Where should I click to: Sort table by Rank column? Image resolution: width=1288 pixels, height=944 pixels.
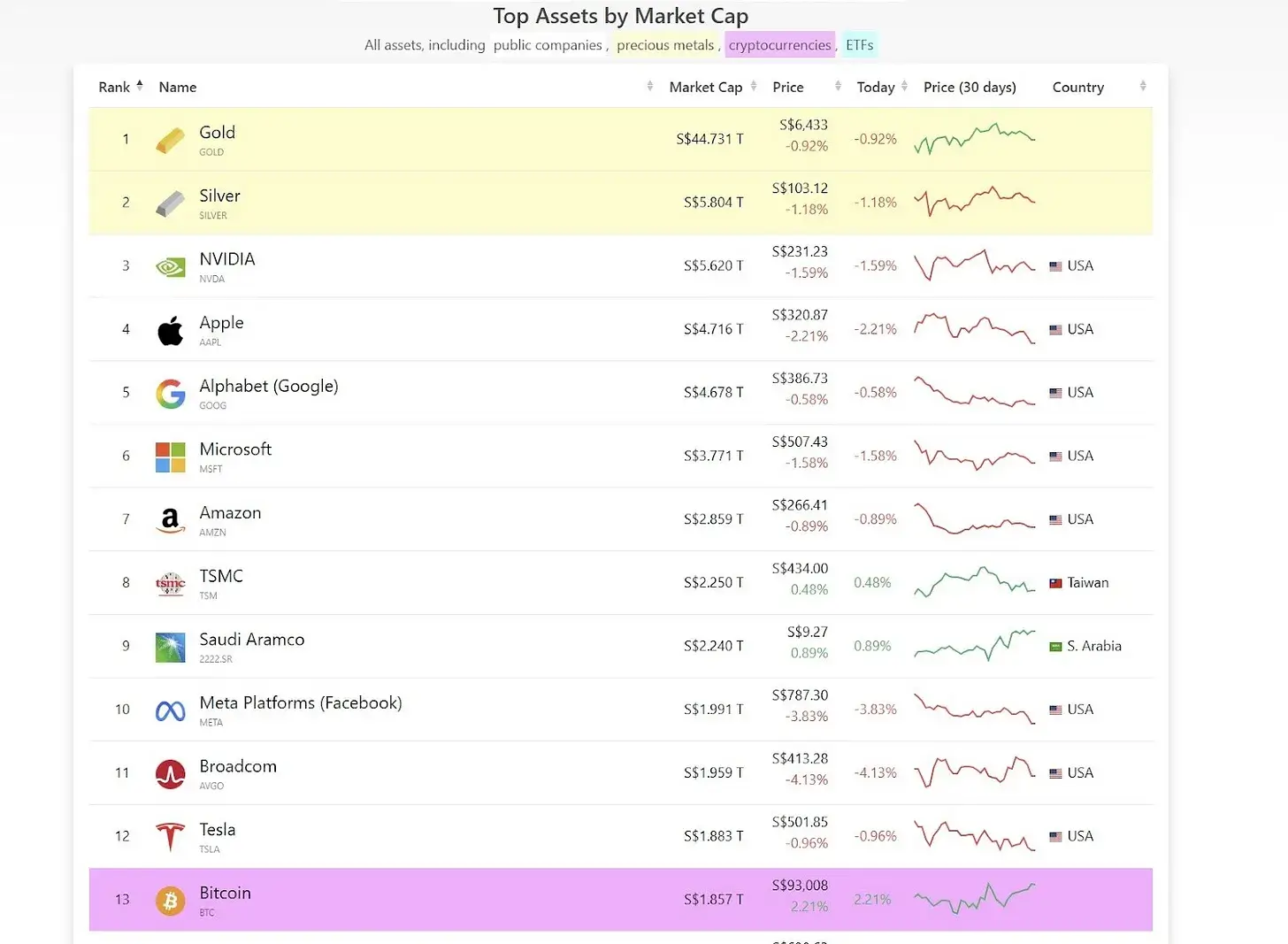120,87
